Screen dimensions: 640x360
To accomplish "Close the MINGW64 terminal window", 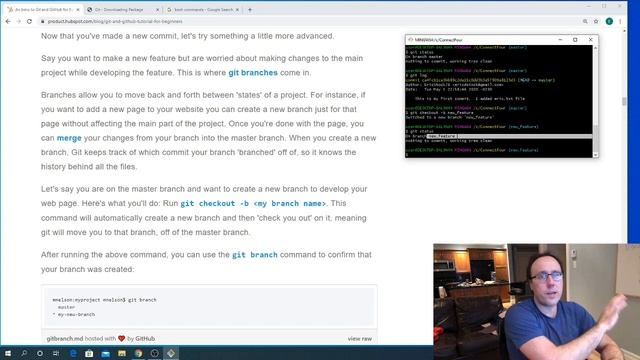I will (590, 40).
